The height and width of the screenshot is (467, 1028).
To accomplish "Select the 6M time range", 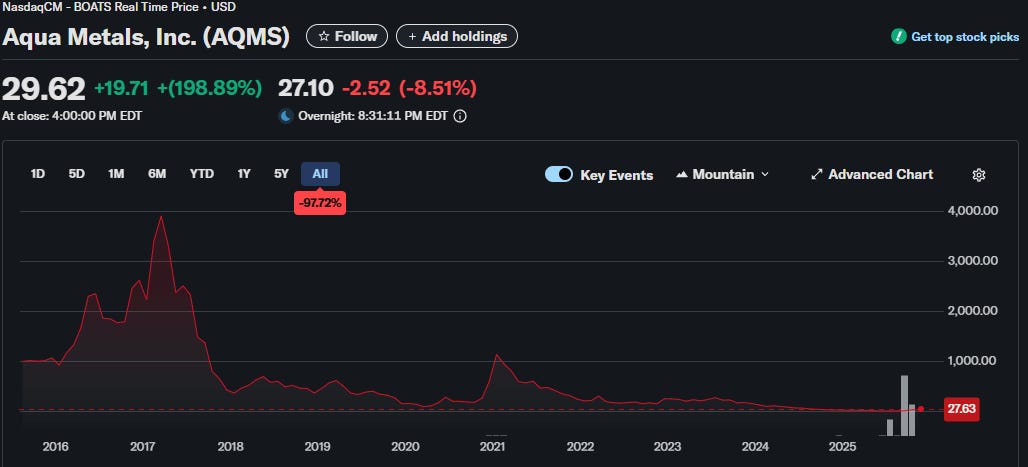I will tap(157, 174).
